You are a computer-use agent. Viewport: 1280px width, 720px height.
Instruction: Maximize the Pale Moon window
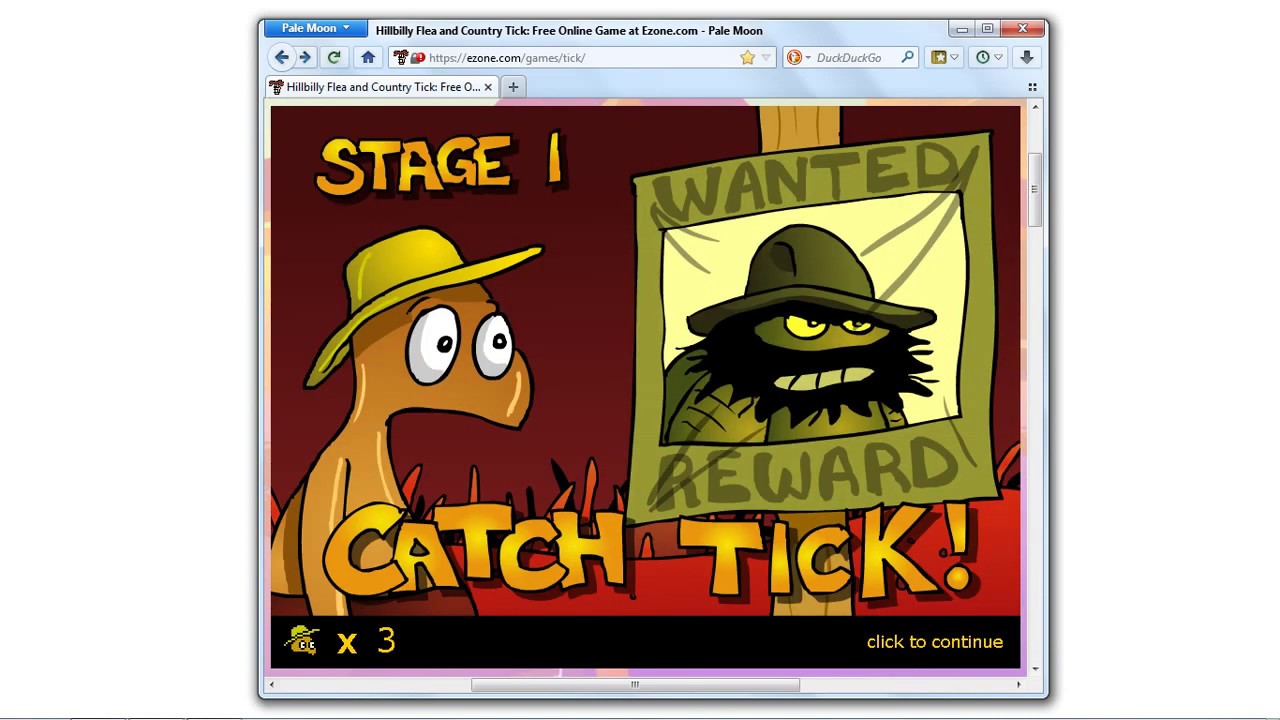click(x=987, y=28)
